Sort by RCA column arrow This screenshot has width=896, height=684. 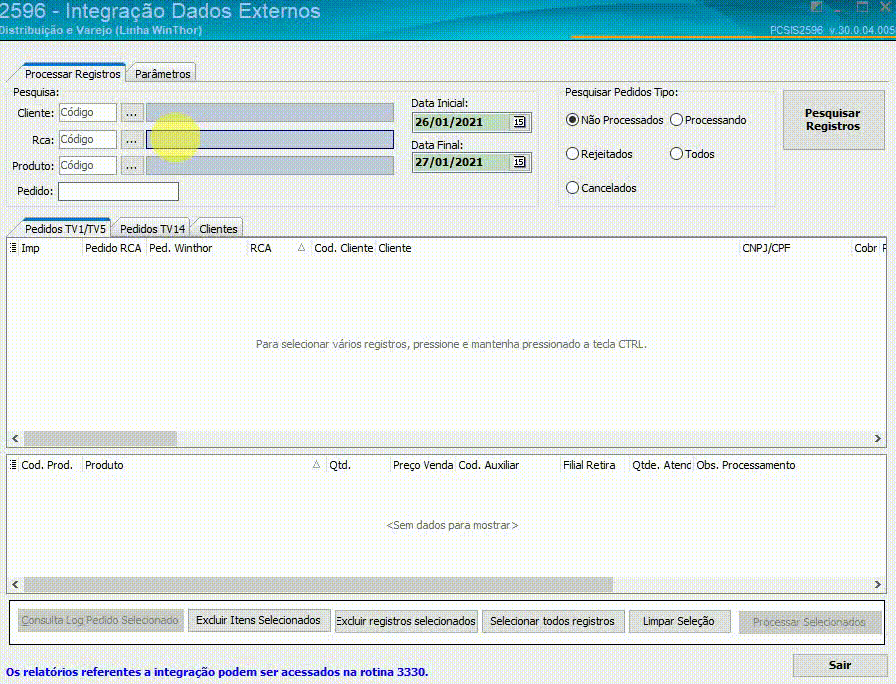point(301,248)
